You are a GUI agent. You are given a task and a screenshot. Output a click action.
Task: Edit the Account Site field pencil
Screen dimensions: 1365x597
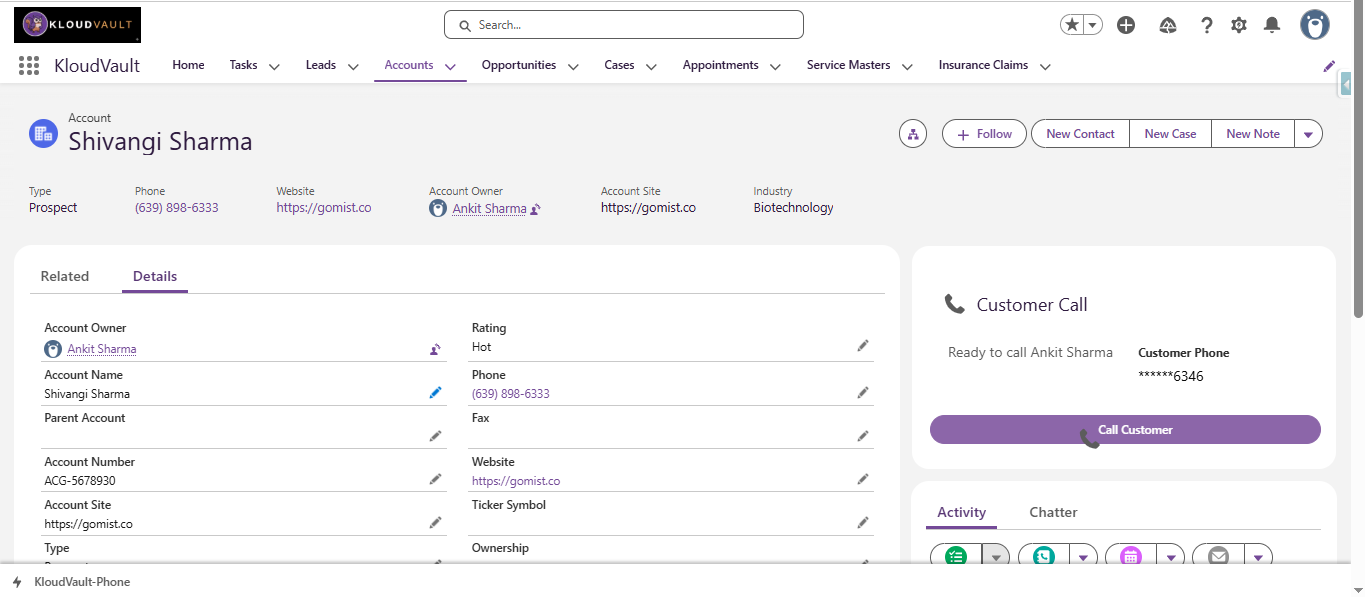435,522
